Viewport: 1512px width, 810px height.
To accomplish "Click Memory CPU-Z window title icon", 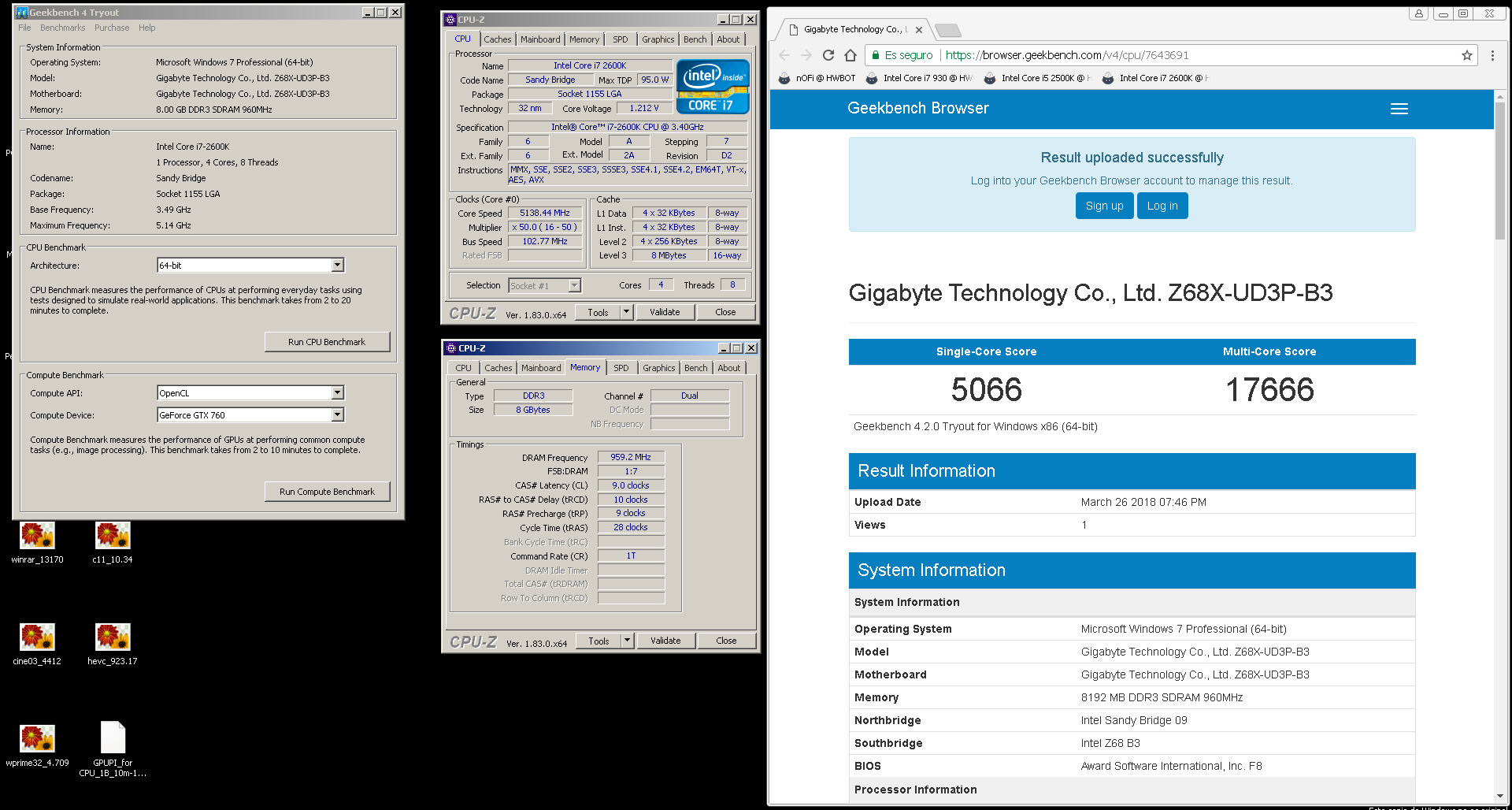I will [x=451, y=348].
